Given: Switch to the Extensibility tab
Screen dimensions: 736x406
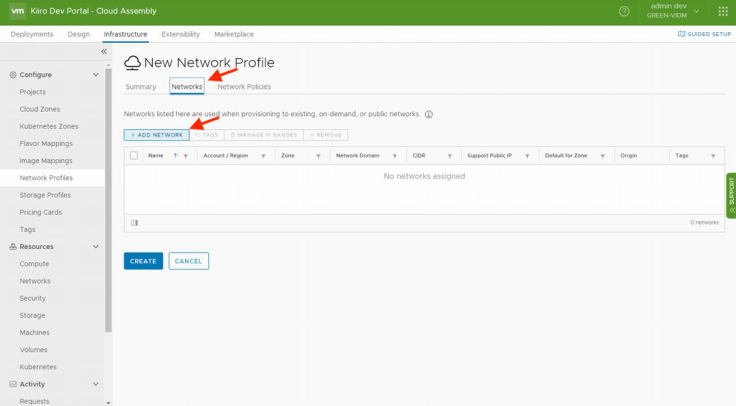Looking at the screenshot, I should (181, 34).
